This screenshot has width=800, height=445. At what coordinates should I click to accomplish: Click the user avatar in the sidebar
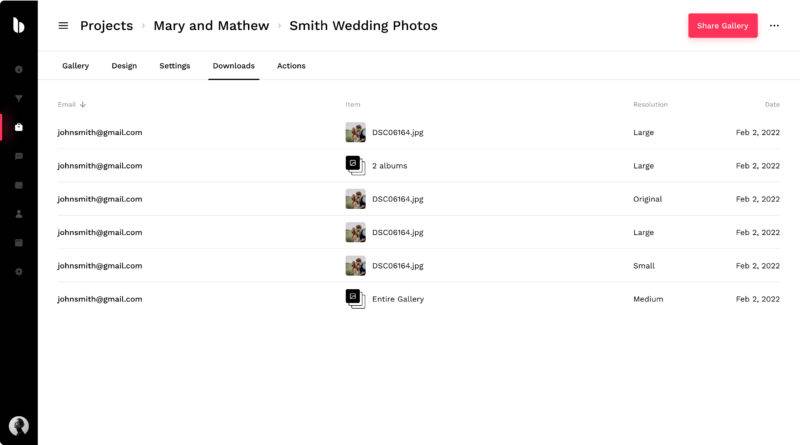19,426
